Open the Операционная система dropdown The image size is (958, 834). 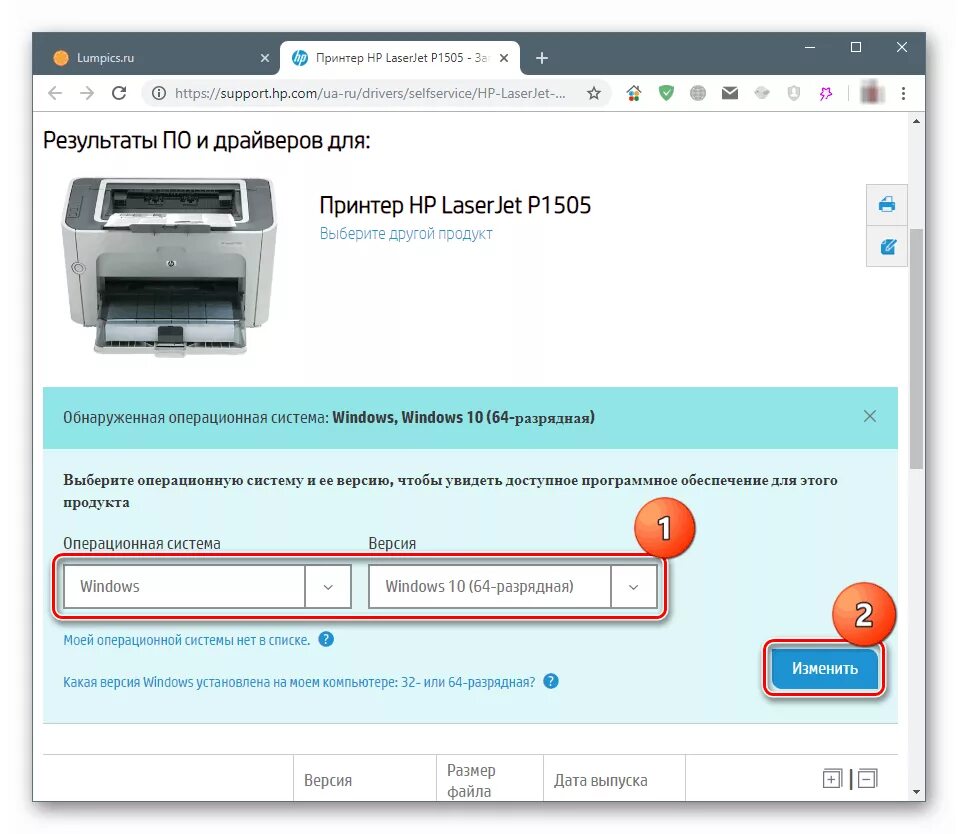[x=207, y=586]
